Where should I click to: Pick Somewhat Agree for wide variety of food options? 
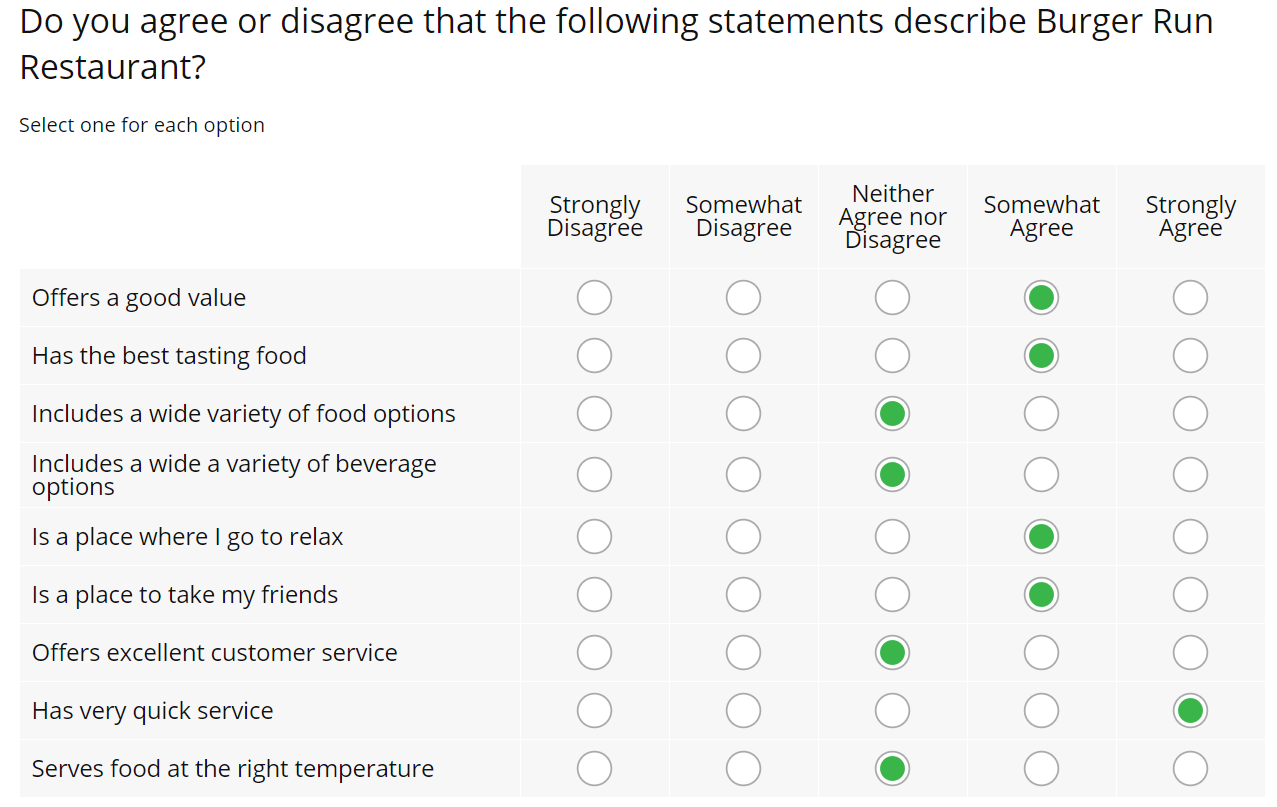point(1041,414)
